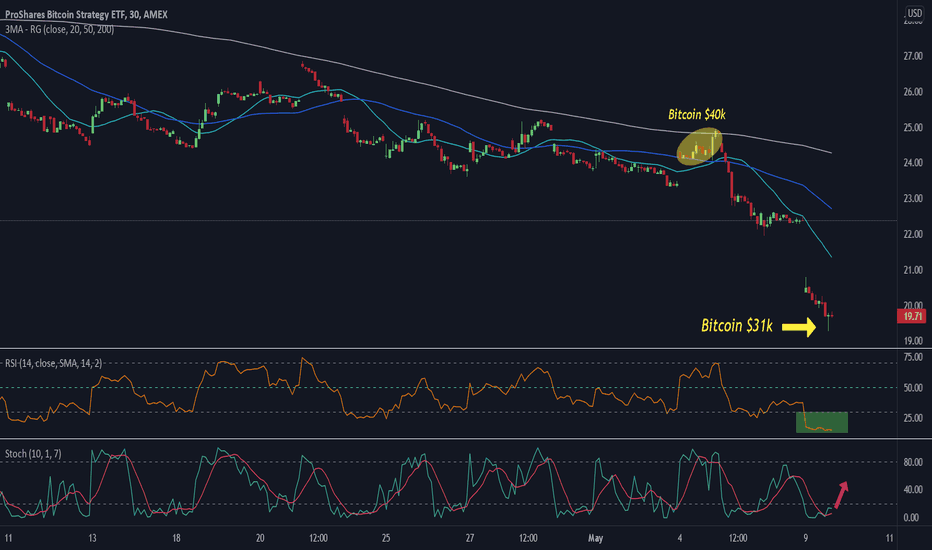
Task: Click the ProShares Bitcoin Strategy ETF symbol title
Action: click(x=86, y=14)
